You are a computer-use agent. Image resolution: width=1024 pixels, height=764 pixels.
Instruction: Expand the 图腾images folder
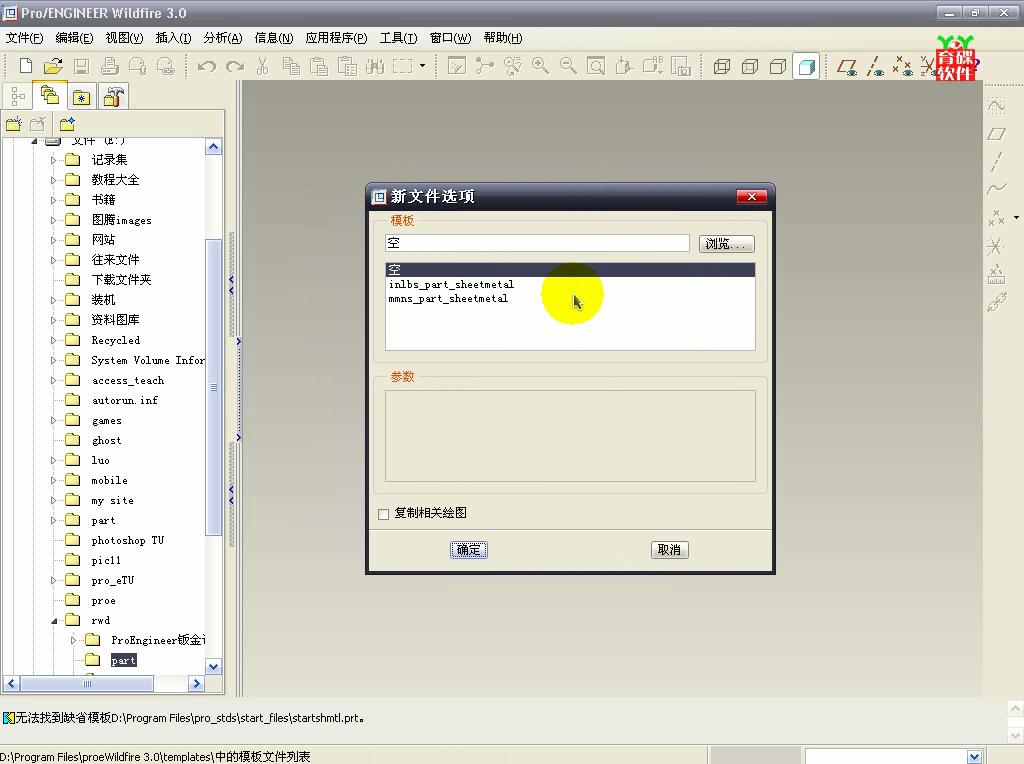click(x=54, y=220)
